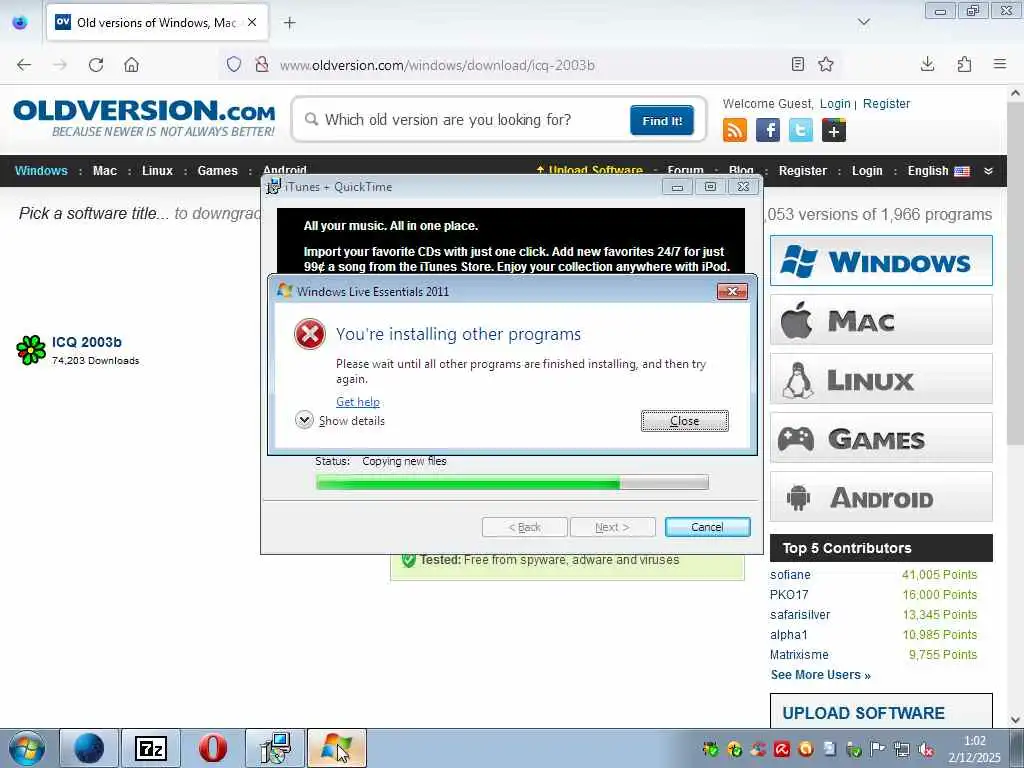
Task: Click the Register link beside Welcome Guest
Action: click(886, 104)
